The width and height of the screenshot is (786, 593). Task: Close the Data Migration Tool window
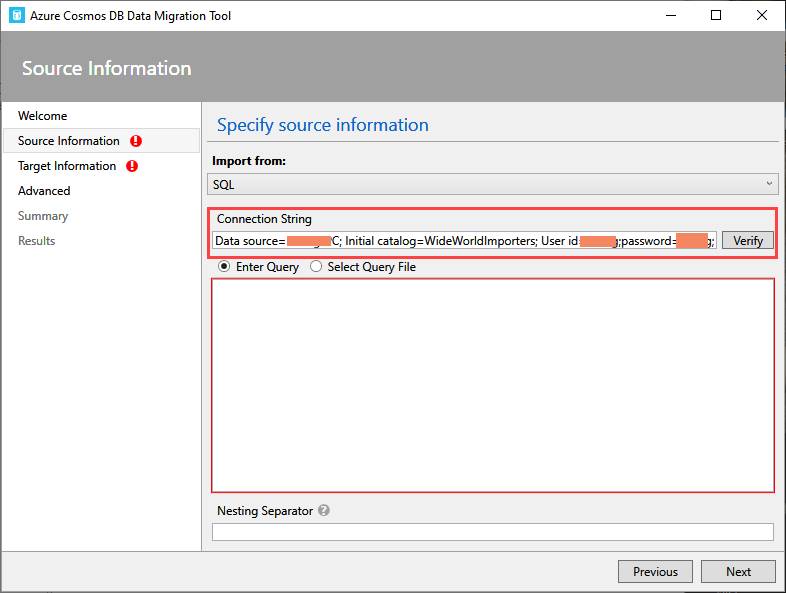(x=762, y=15)
